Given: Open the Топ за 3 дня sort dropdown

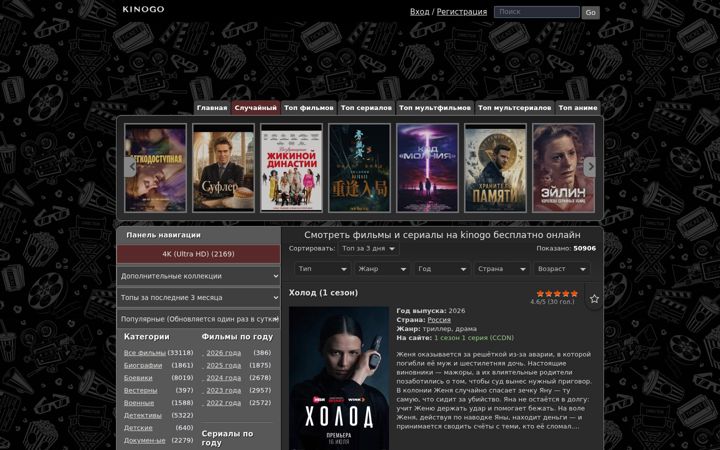Looking at the screenshot, I should click(x=368, y=248).
